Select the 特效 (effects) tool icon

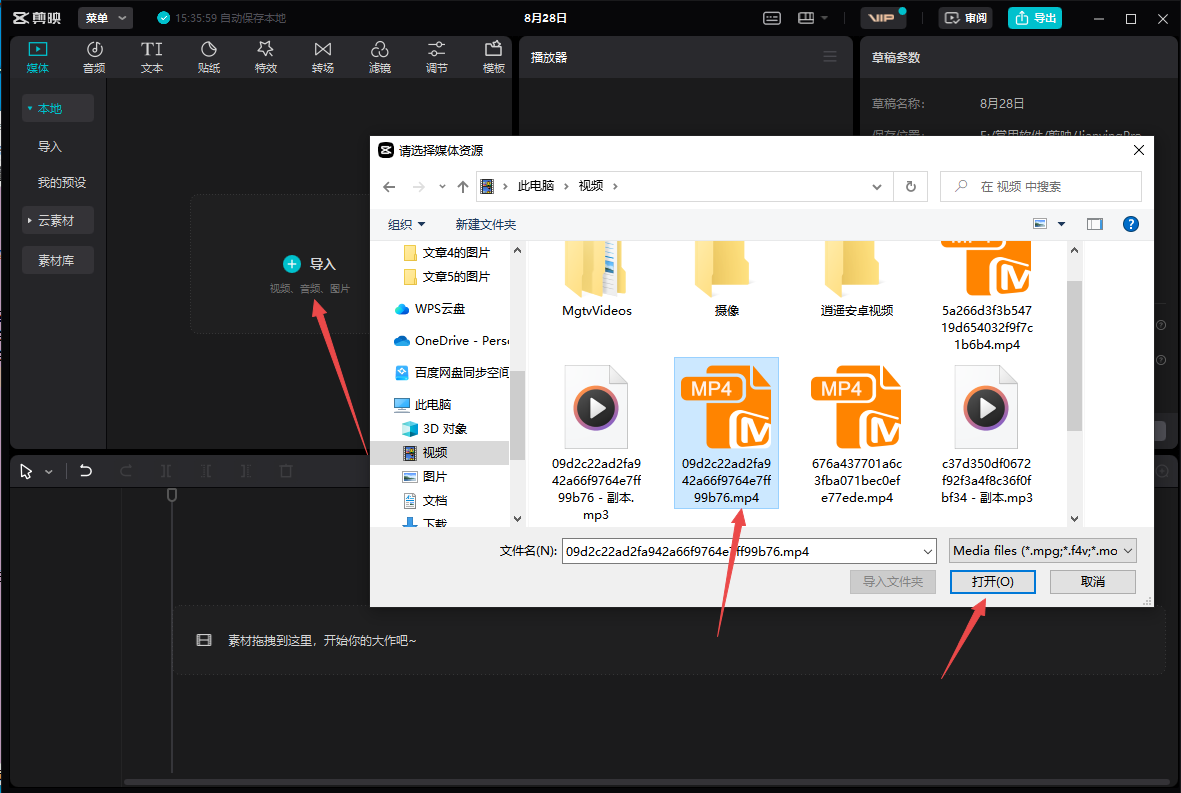point(265,56)
